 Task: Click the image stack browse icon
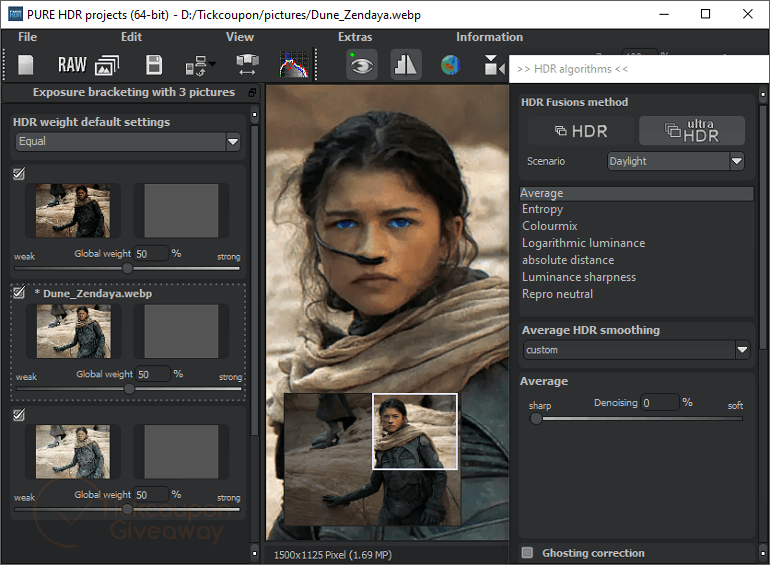[x=107, y=65]
